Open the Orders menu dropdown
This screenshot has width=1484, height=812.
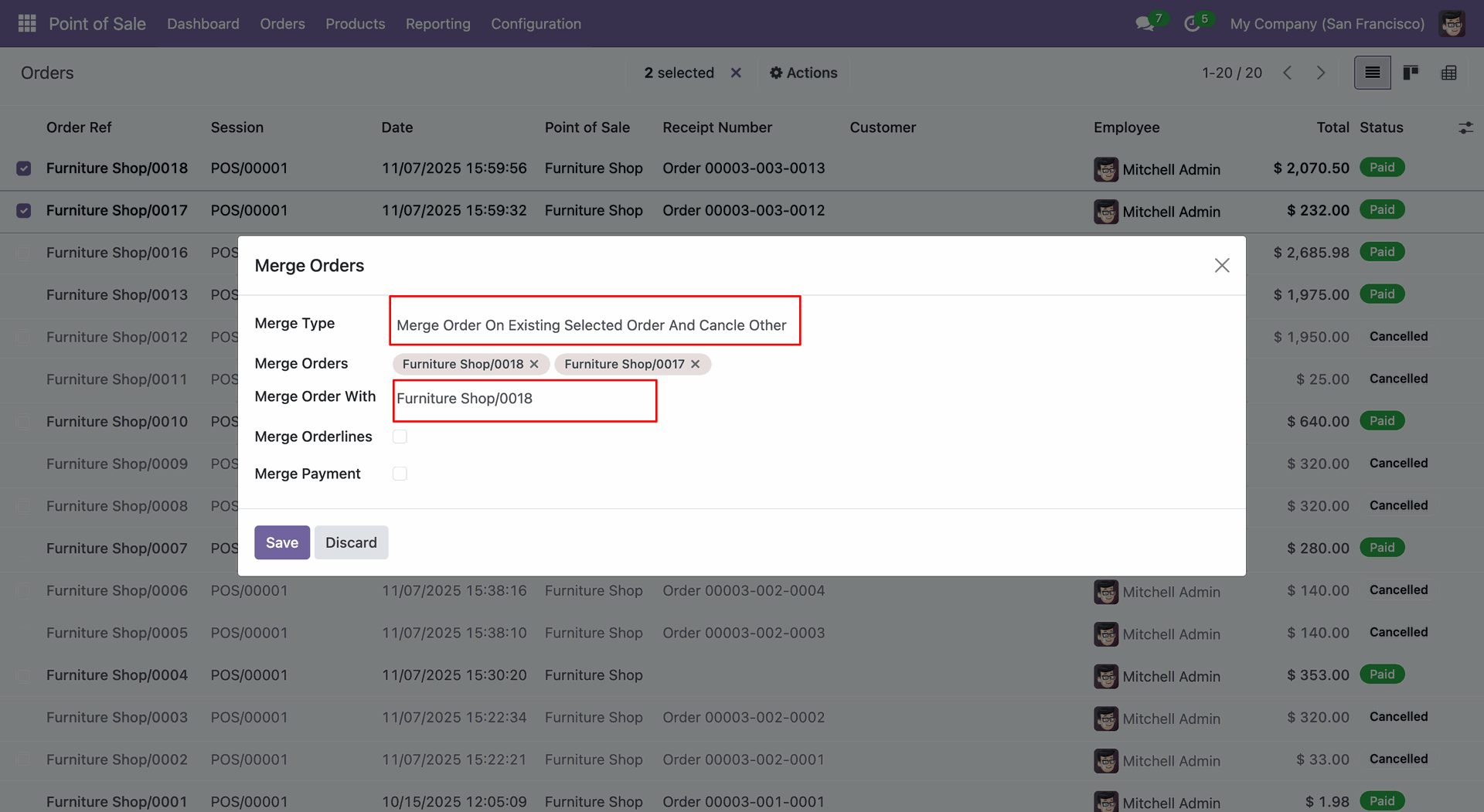282,24
